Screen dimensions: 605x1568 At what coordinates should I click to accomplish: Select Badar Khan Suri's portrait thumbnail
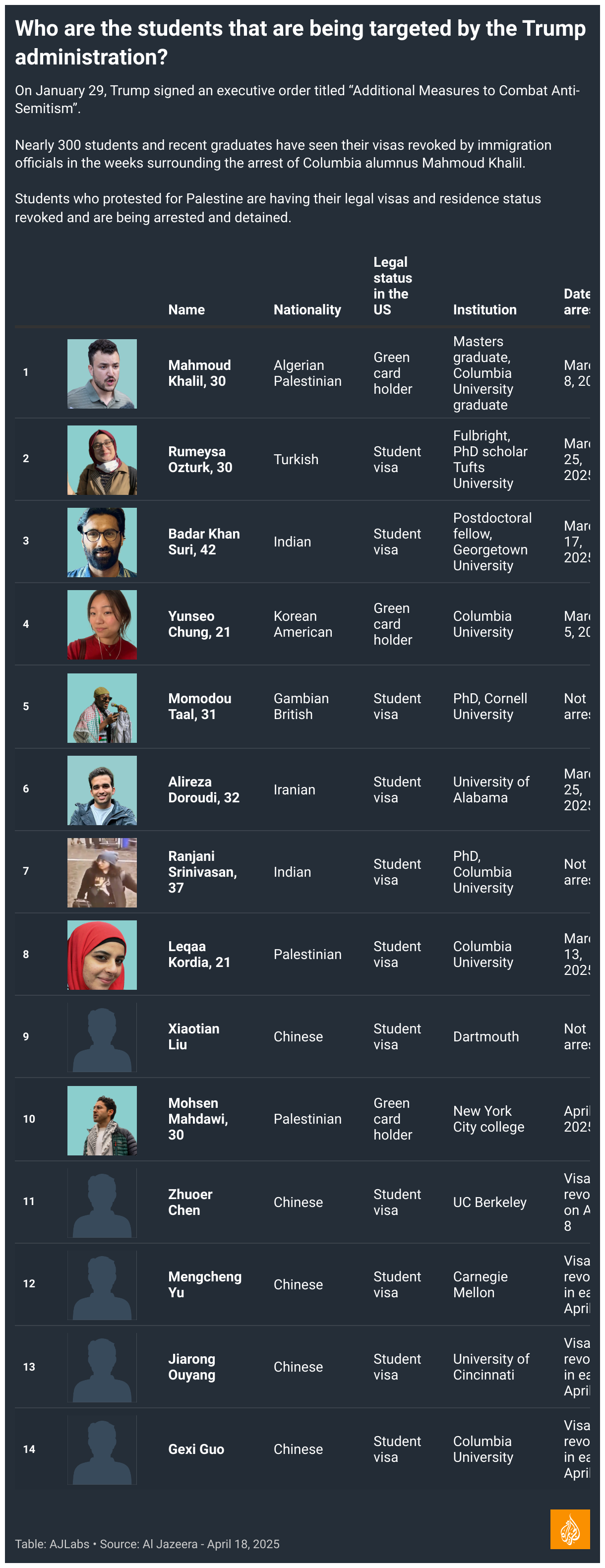[x=102, y=542]
